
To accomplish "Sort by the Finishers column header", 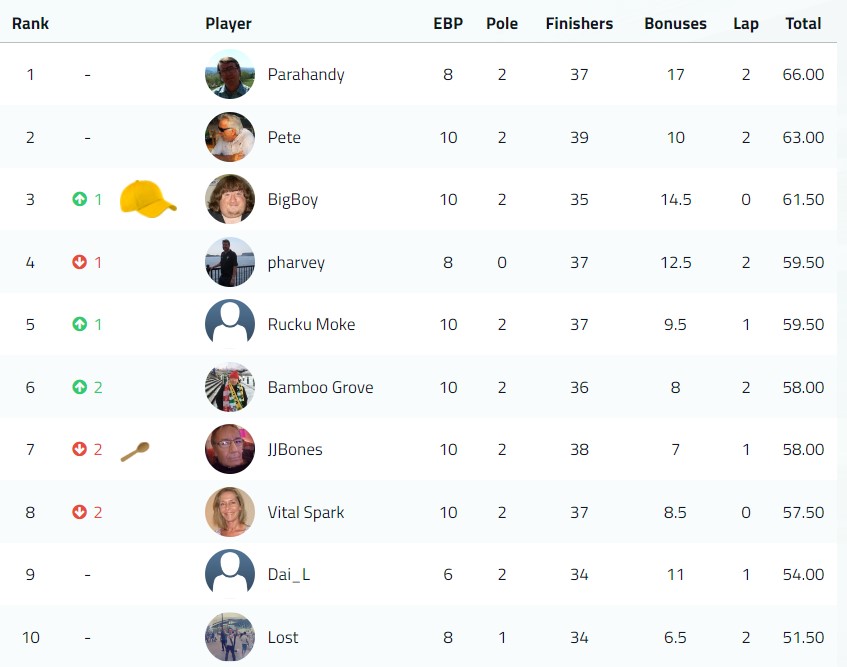I will (x=579, y=24).
